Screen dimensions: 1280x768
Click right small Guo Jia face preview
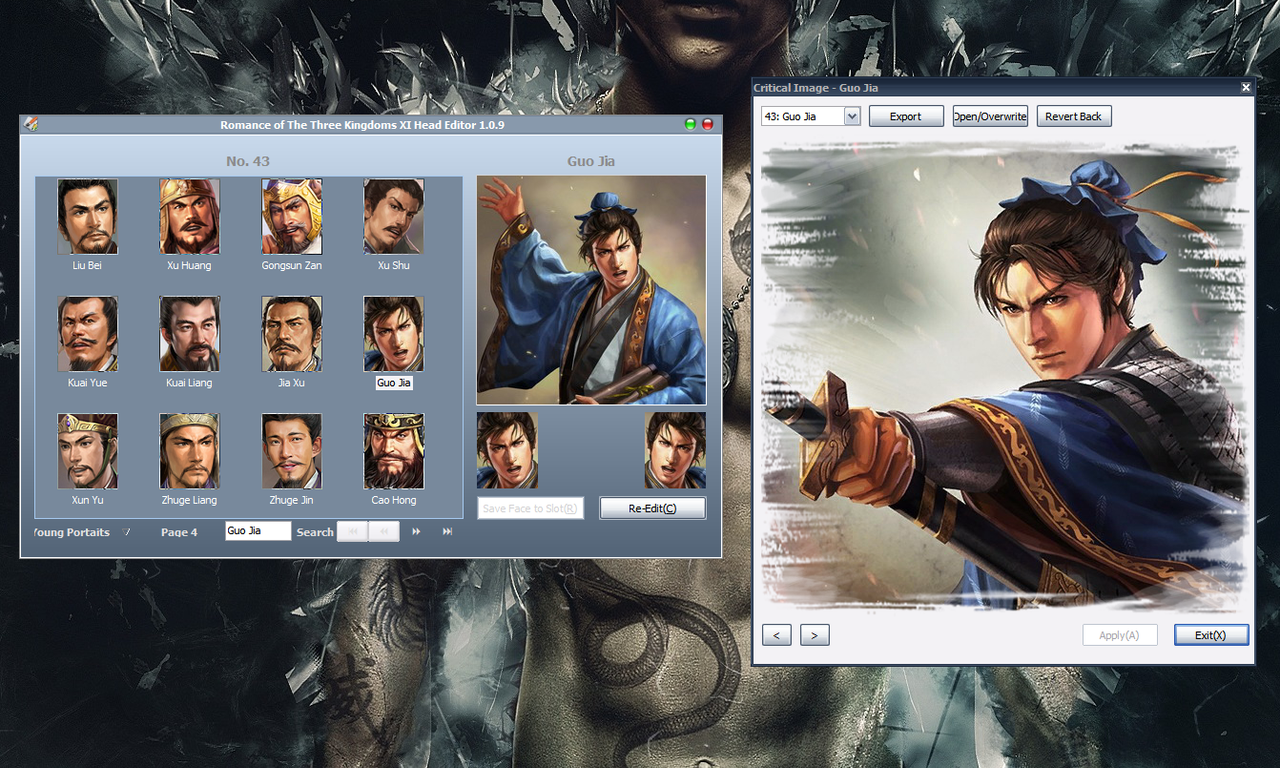[x=675, y=450]
